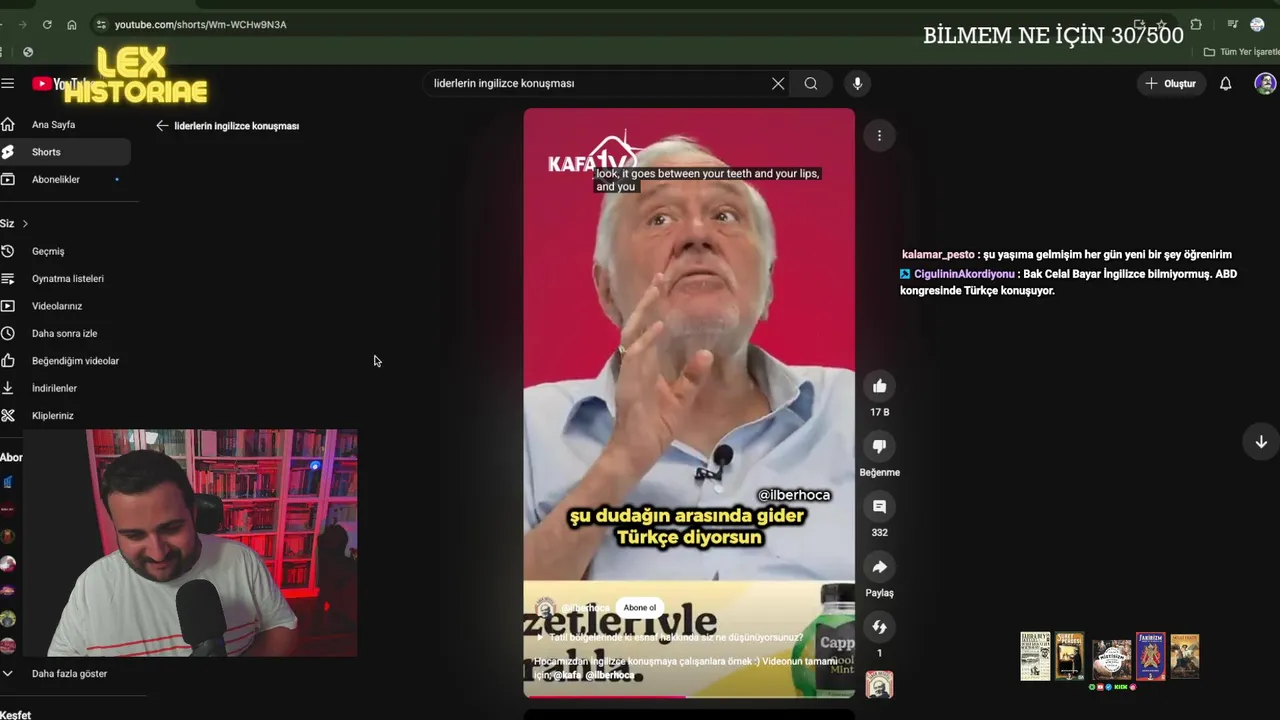The width and height of the screenshot is (1280, 720).
Task: Like the Short with thumbs up
Action: point(879,386)
